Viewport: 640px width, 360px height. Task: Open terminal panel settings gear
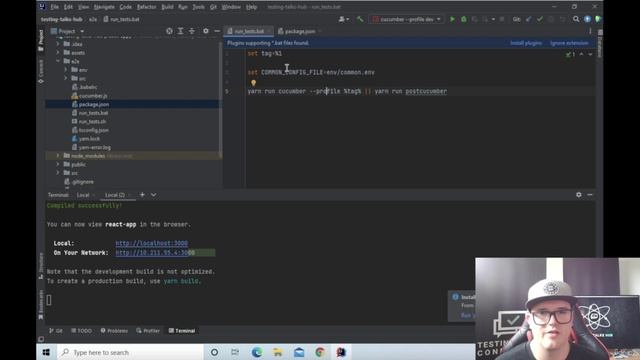click(x=578, y=195)
